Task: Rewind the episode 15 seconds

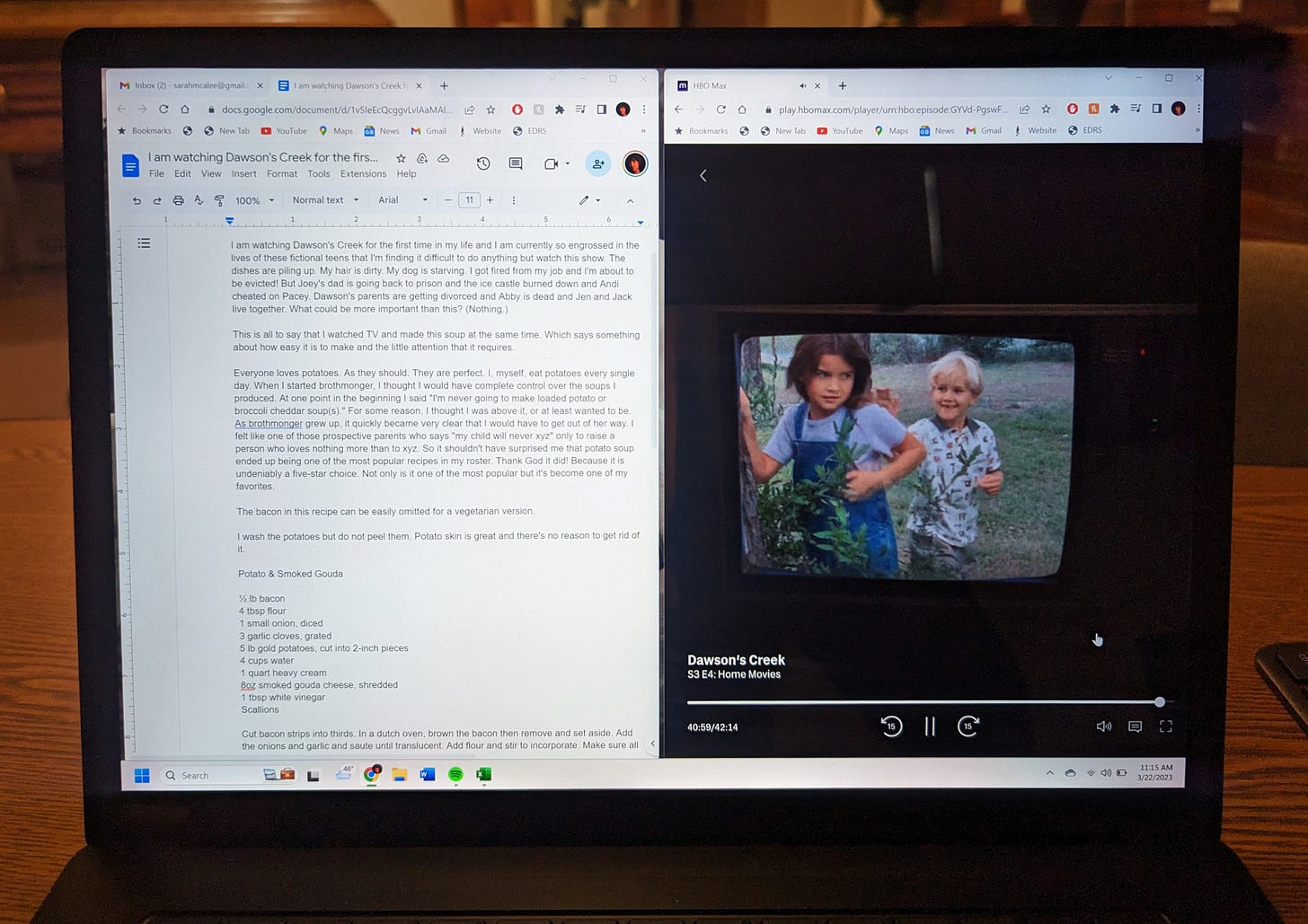Action: [x=891, y=726]
